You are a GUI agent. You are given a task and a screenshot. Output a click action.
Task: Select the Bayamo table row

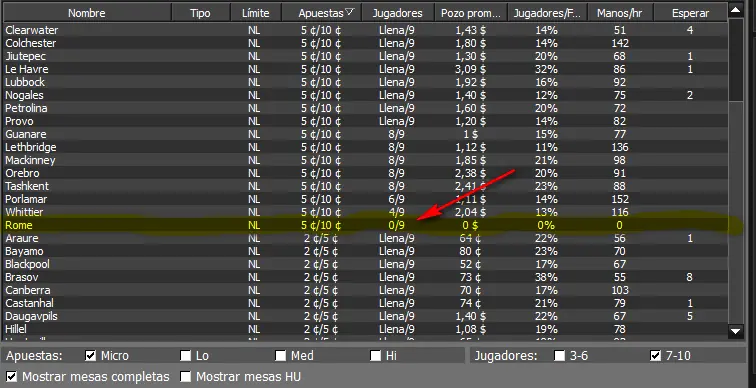(x=365, y=251)
